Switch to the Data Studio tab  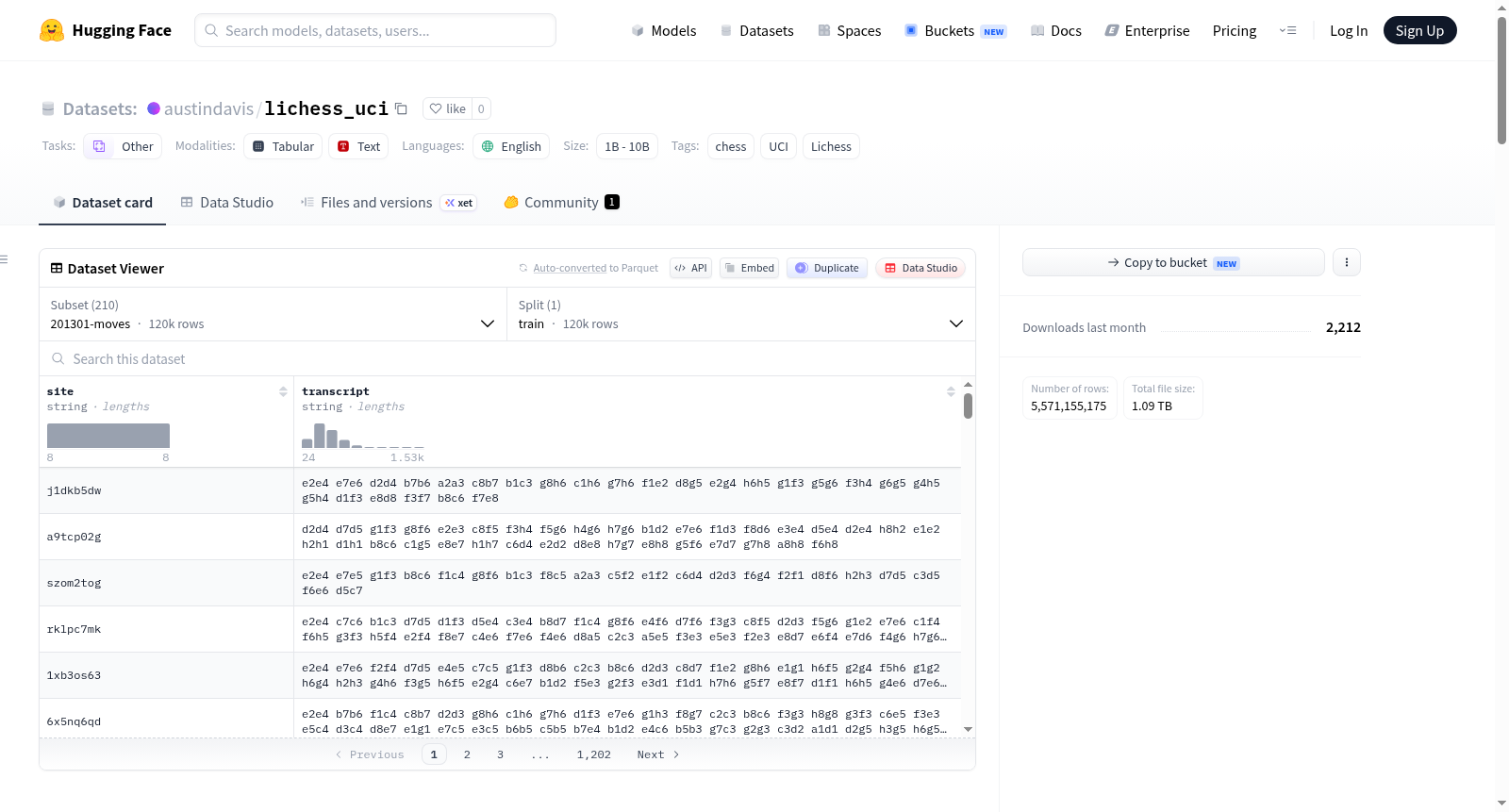pyautogui.click(x=227, y=202)
